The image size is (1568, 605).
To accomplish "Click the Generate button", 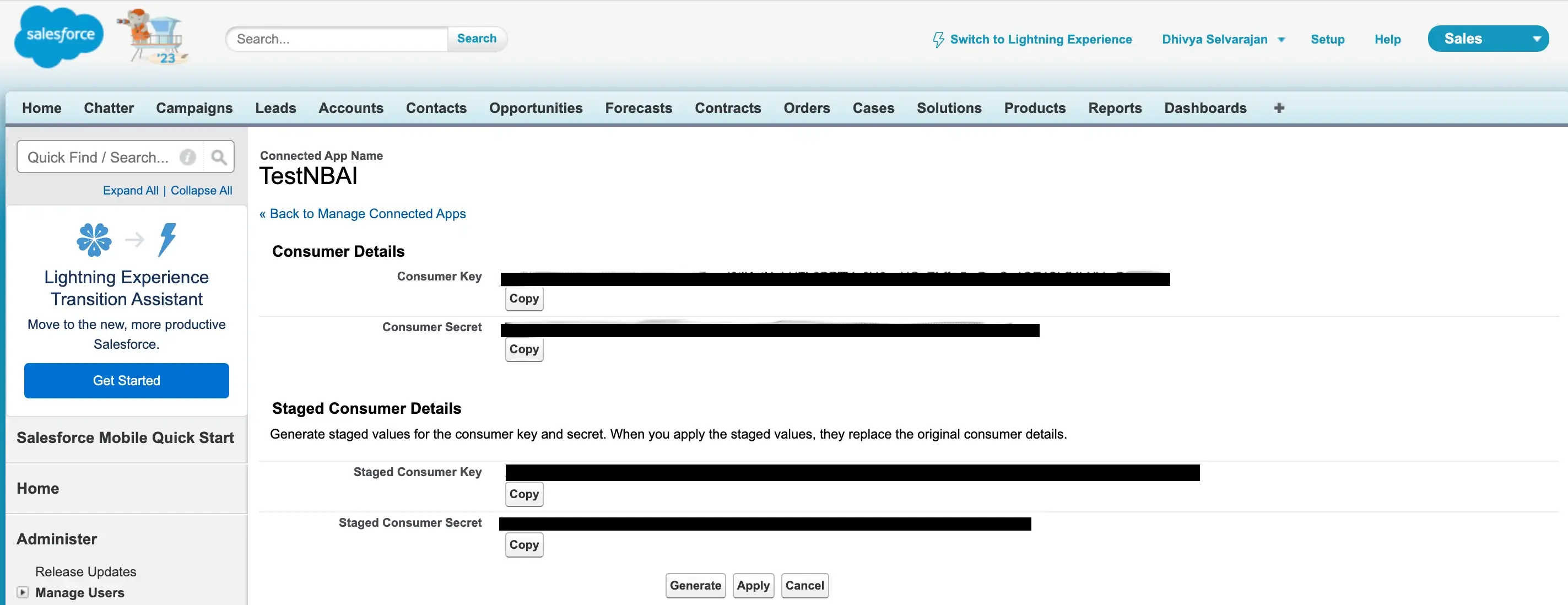I will (695, 586).
